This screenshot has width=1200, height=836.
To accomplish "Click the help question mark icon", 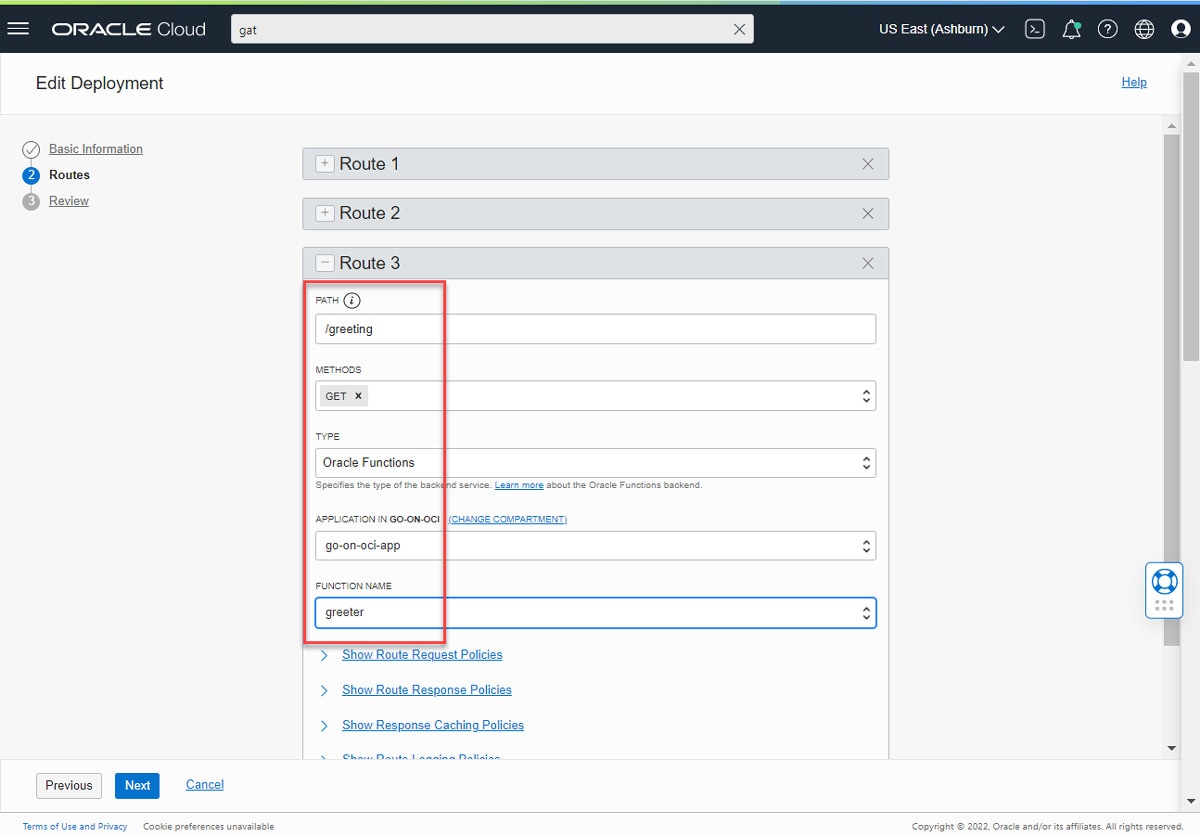I will tap(1107, 29).
